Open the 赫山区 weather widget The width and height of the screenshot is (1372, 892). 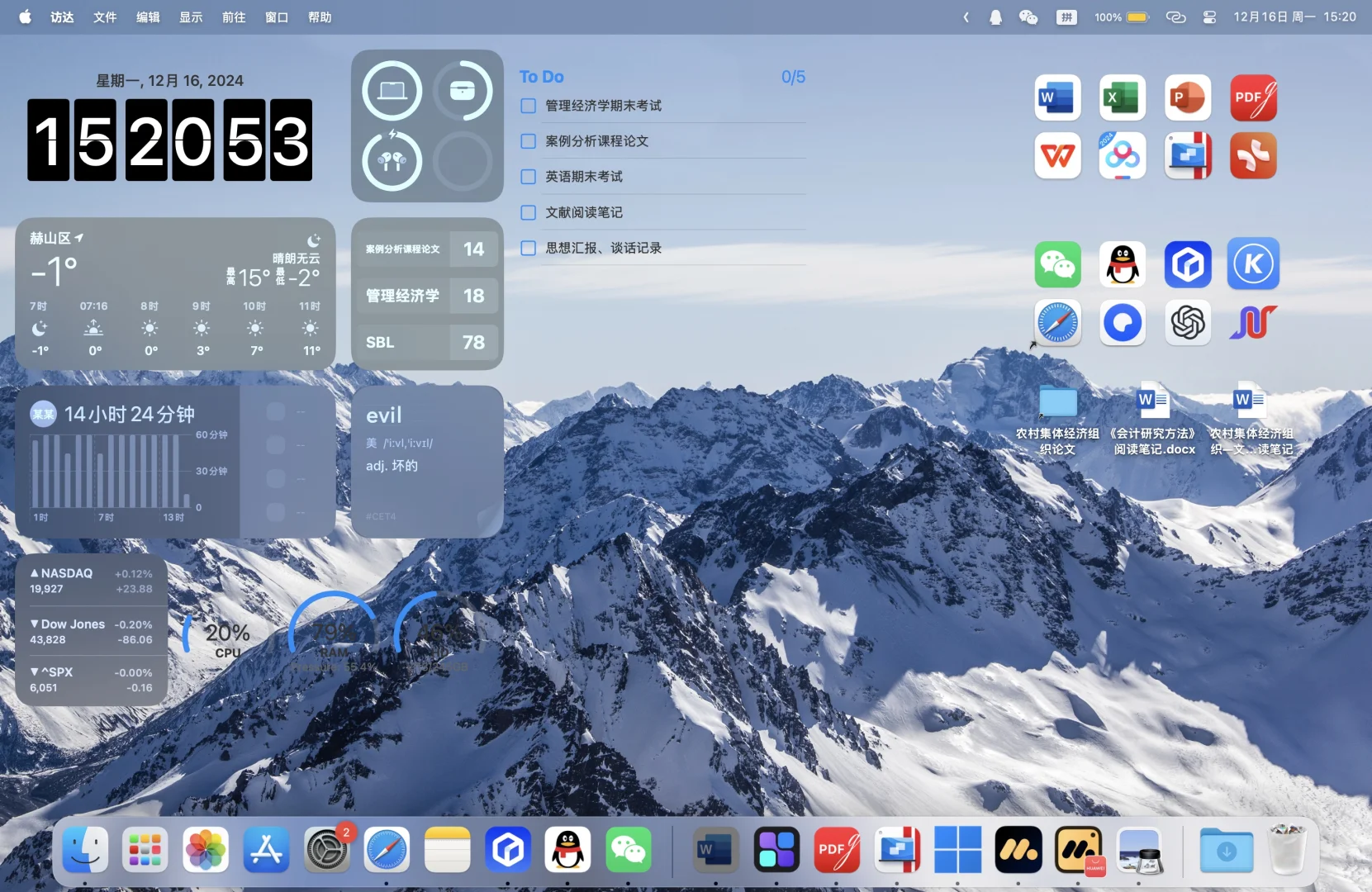pyautogui.click(x=175, y=294)
